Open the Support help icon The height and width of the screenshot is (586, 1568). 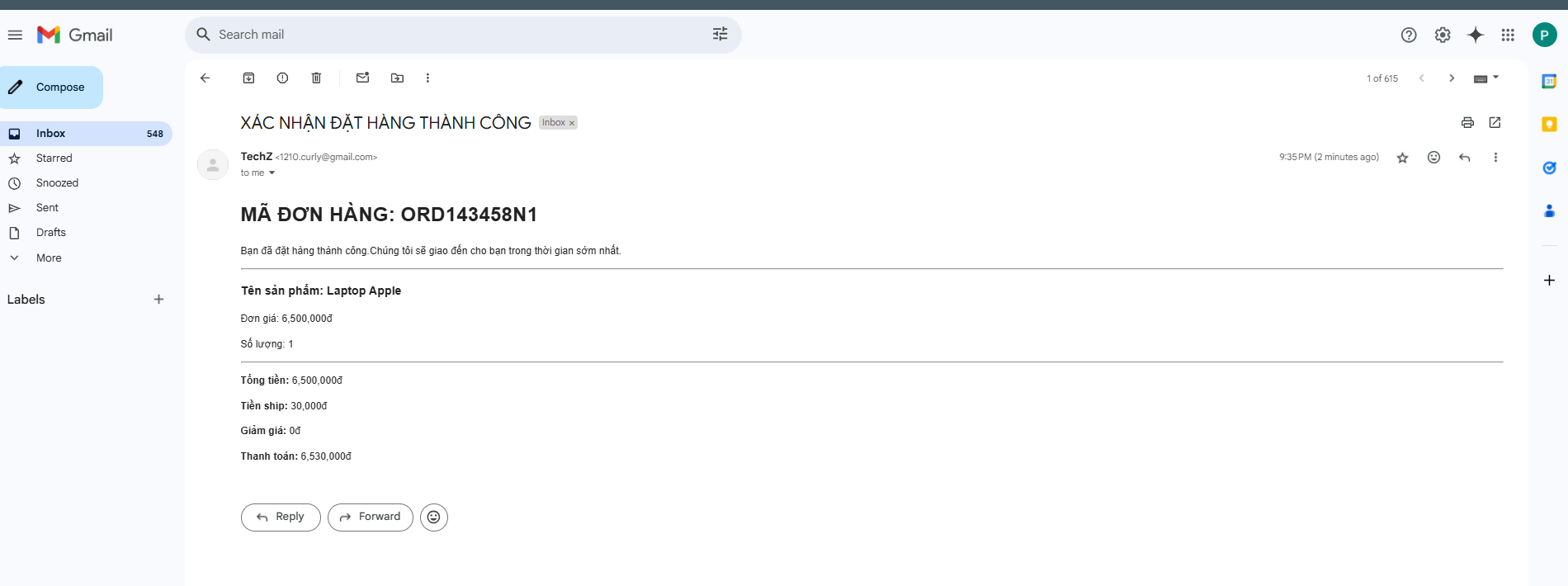click(1409, 35)
